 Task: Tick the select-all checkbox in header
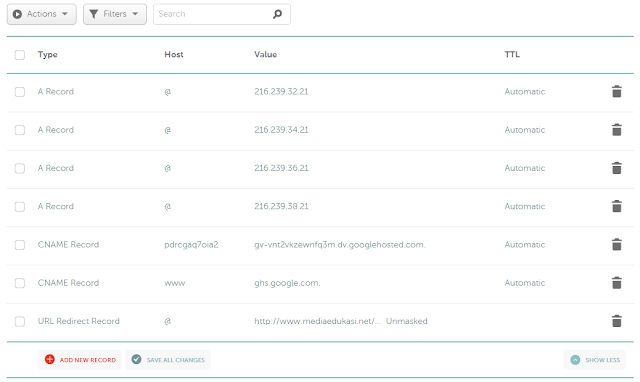point(20,55)
